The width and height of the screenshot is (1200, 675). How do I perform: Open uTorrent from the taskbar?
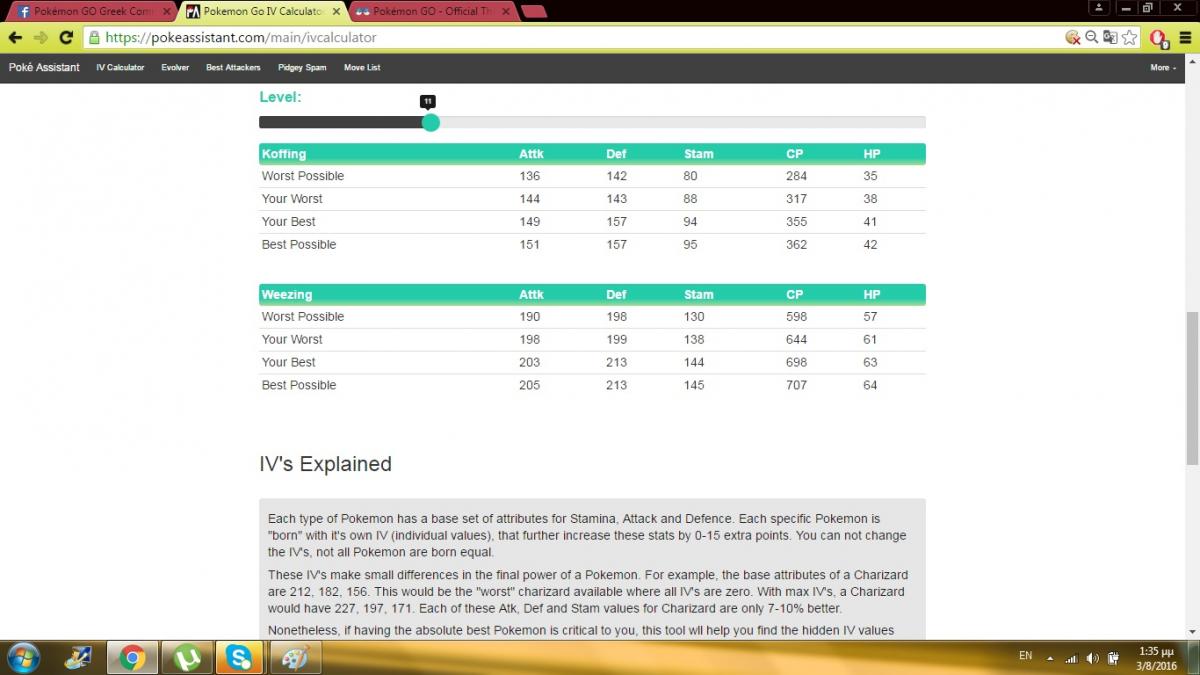pyautogui.click(x=186, y=658)
